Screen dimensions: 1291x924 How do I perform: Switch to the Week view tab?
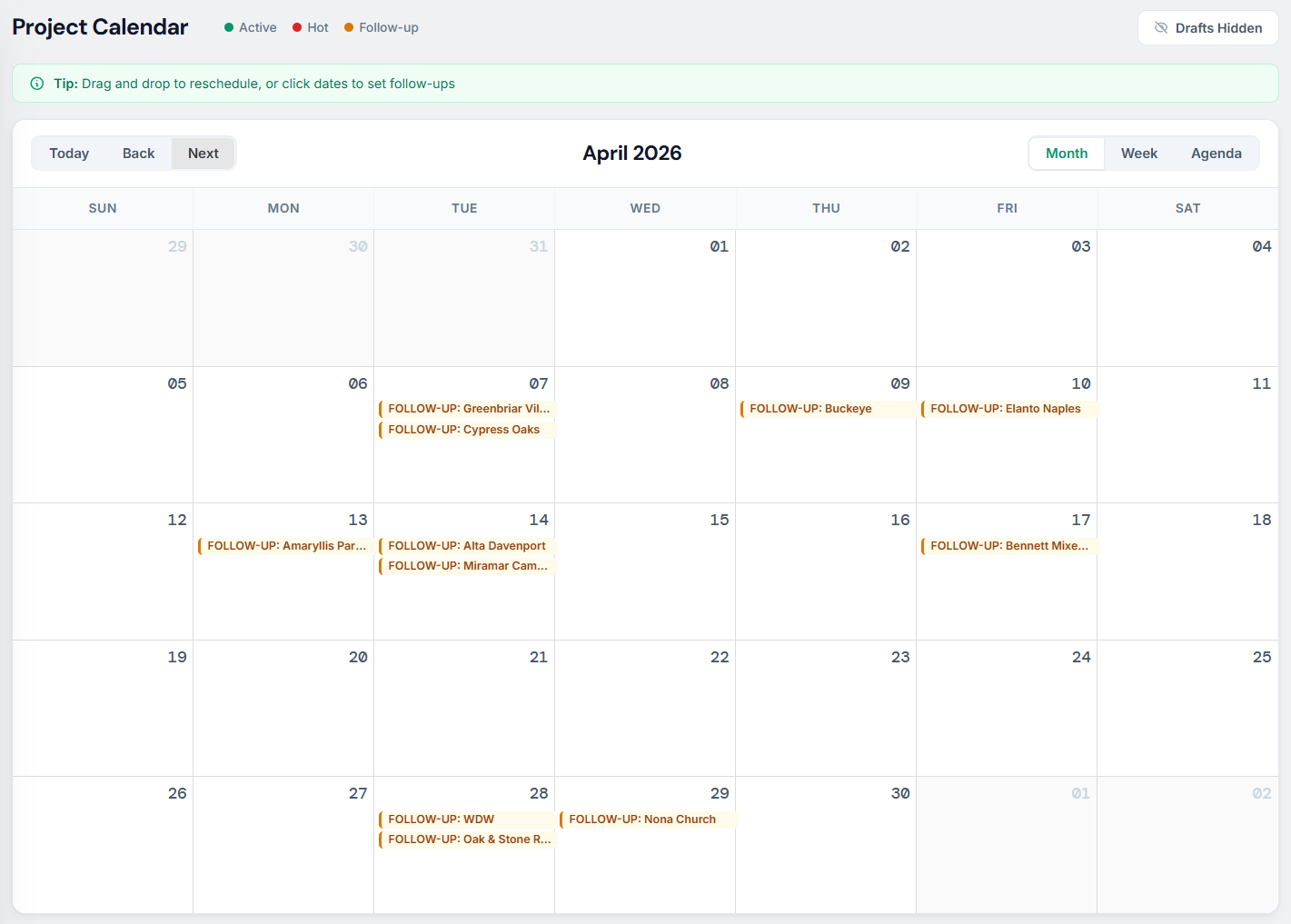click(1138, 154)
